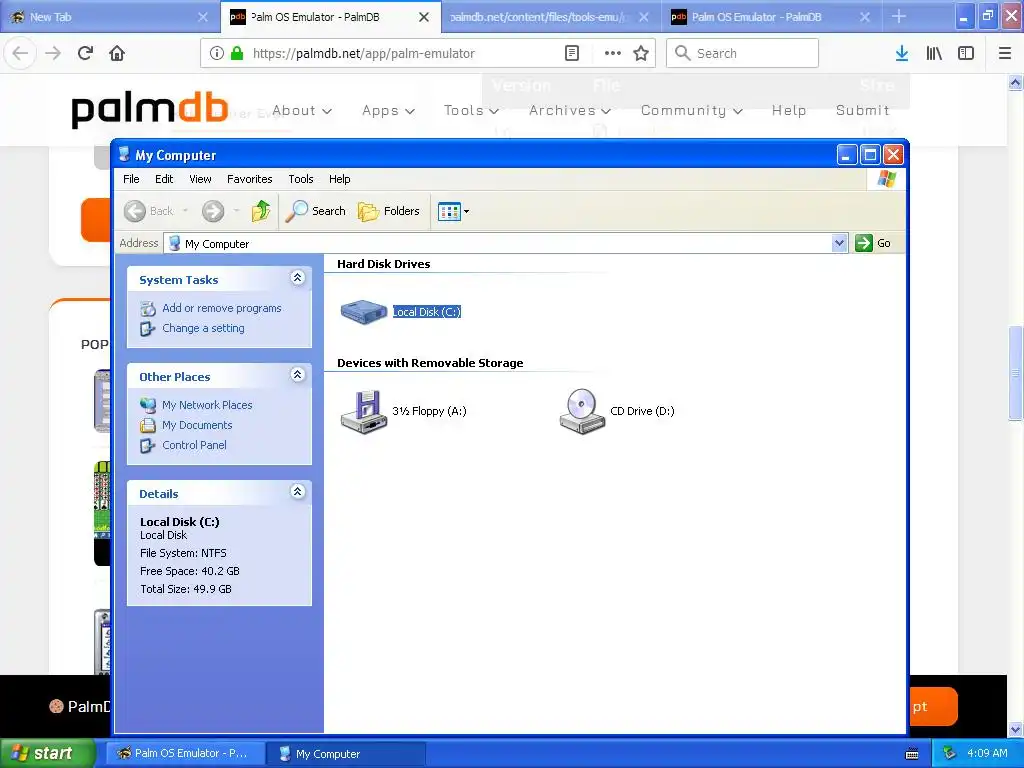The height and width of the screenshot is (768, 1024).
Task: Open the Forward history dropdown arrow
Action: [x=236, y=211]
